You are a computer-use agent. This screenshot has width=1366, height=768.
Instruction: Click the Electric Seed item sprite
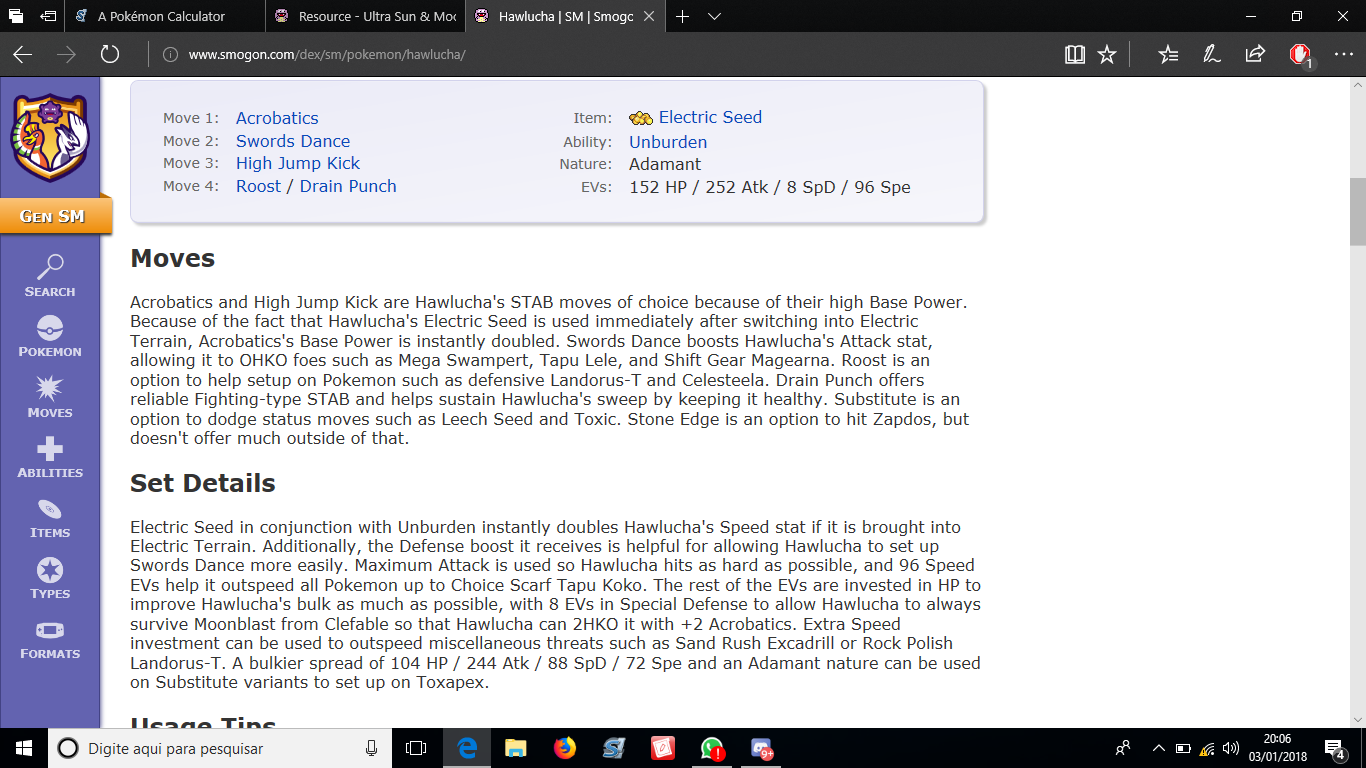pyautogui.click(x=641, y=118)
